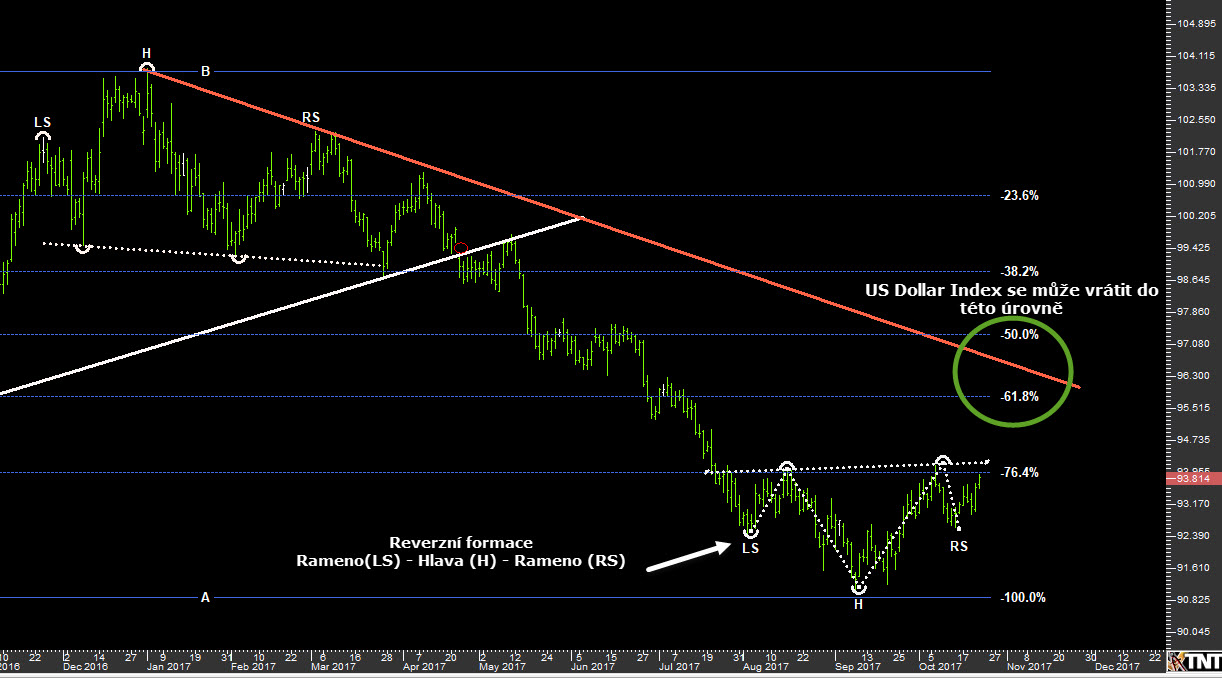Click the Jul 2017 date axis label
The width and height of the screenshot is (1222, 678).
click(x=679, y=666)
